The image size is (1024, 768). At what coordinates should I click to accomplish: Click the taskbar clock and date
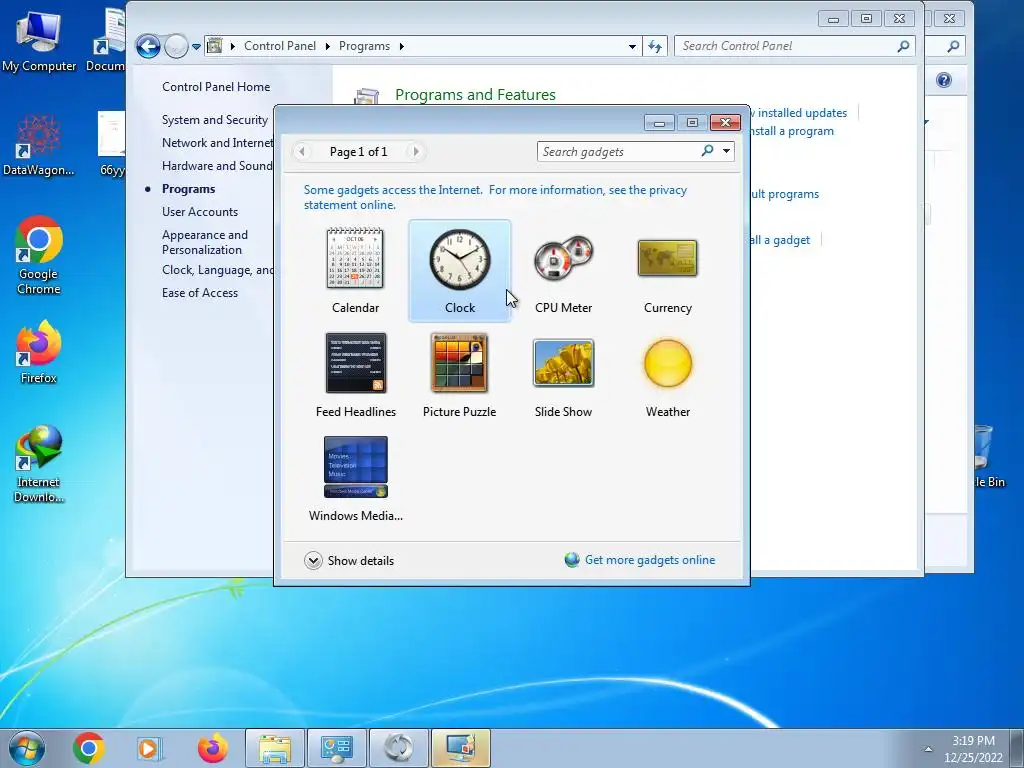[x=973, y=748]
